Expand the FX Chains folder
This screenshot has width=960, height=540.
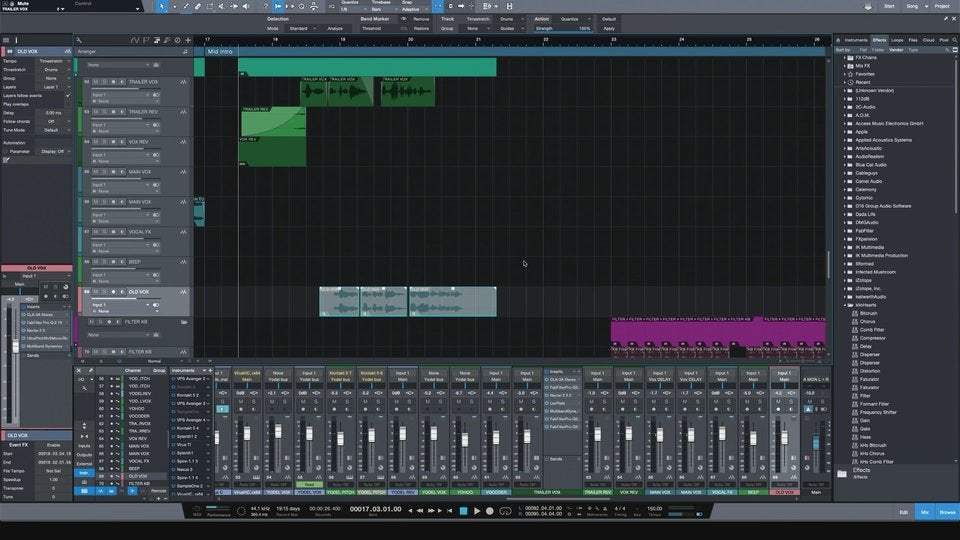coord(845,58)
